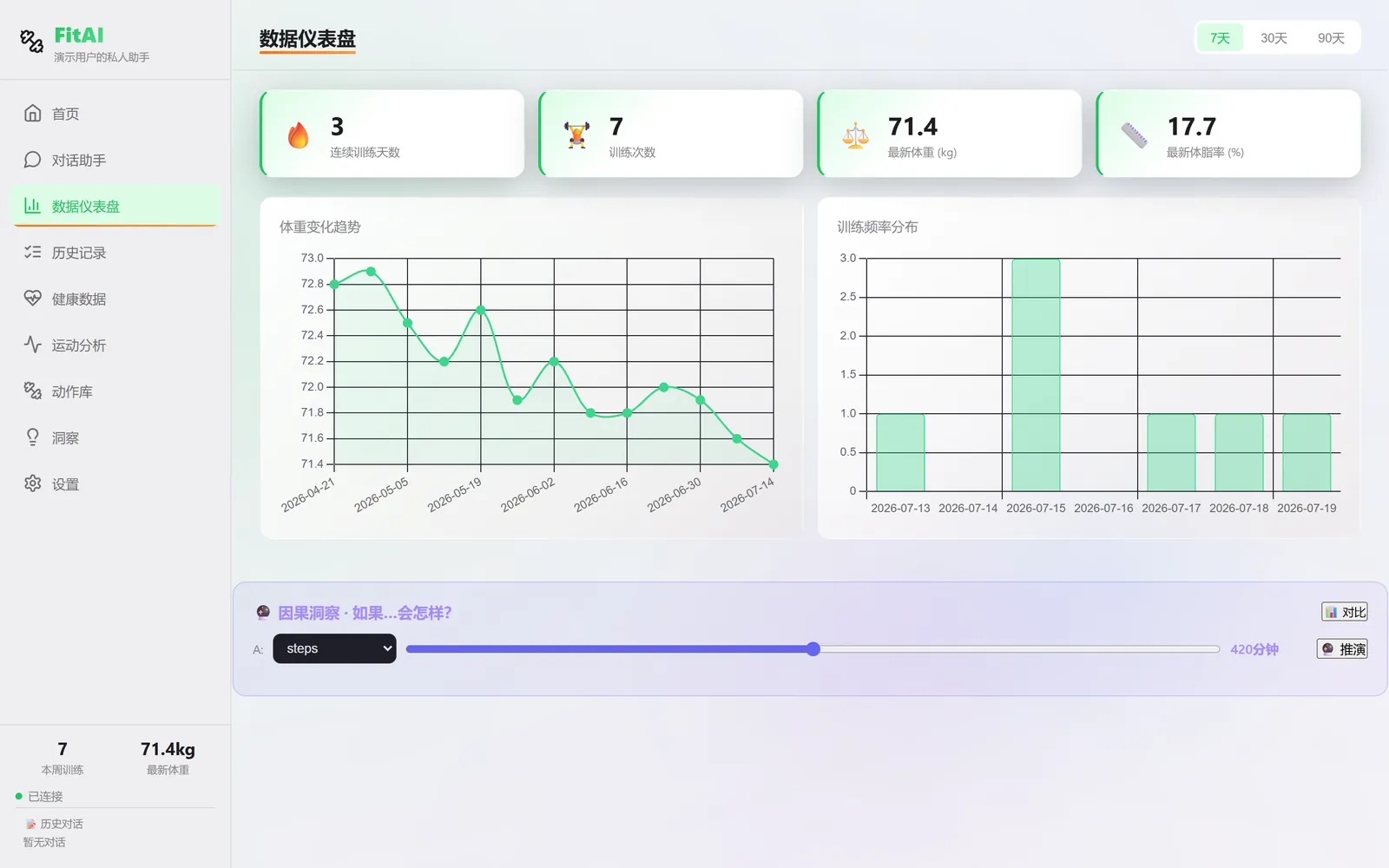Click the unfilled part of the slider track
Image resolution: width=1389 pixels, height=868 pixels.
[1020, 649]
